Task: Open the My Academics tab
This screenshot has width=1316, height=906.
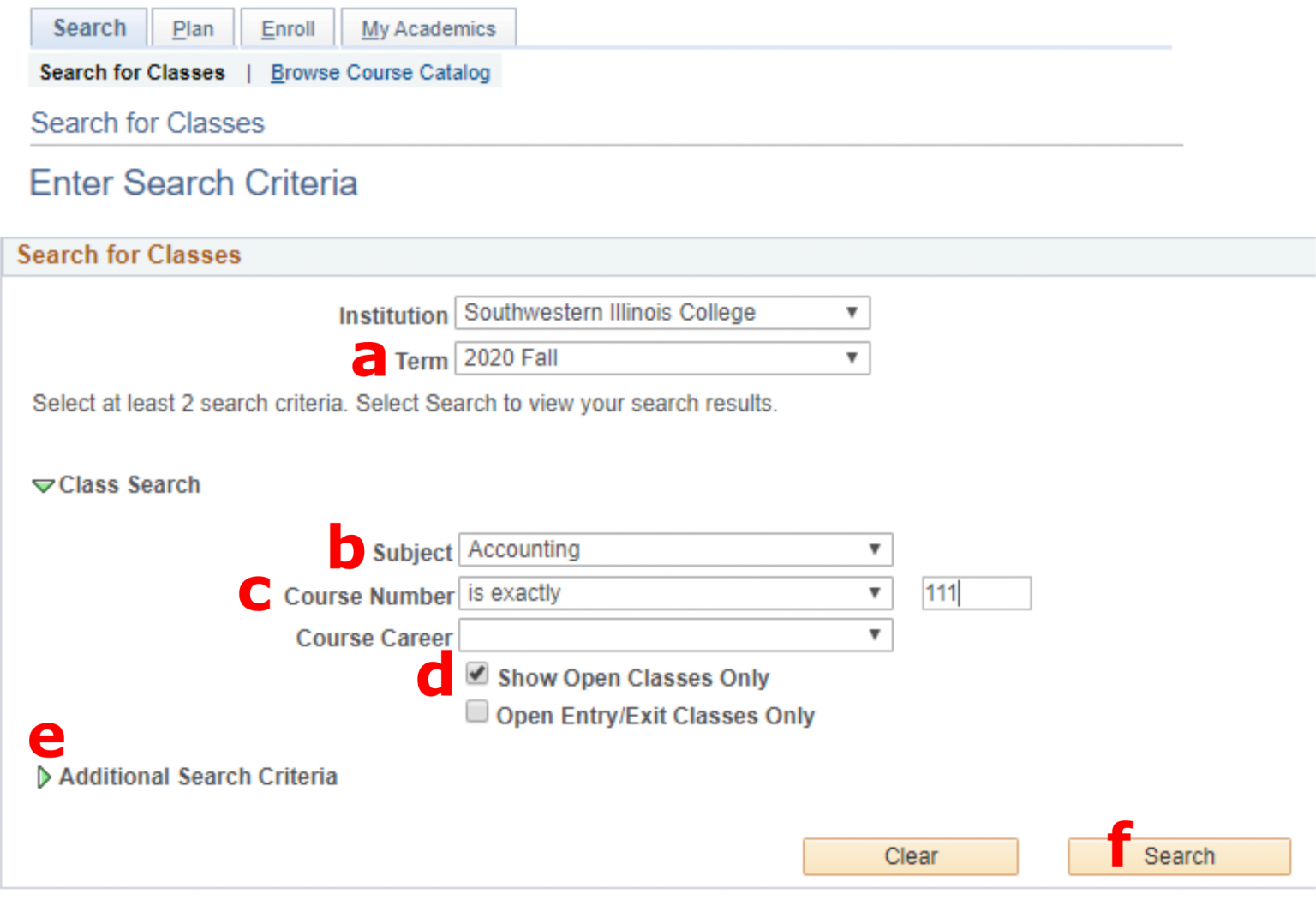Action: (x=428, y=29)
